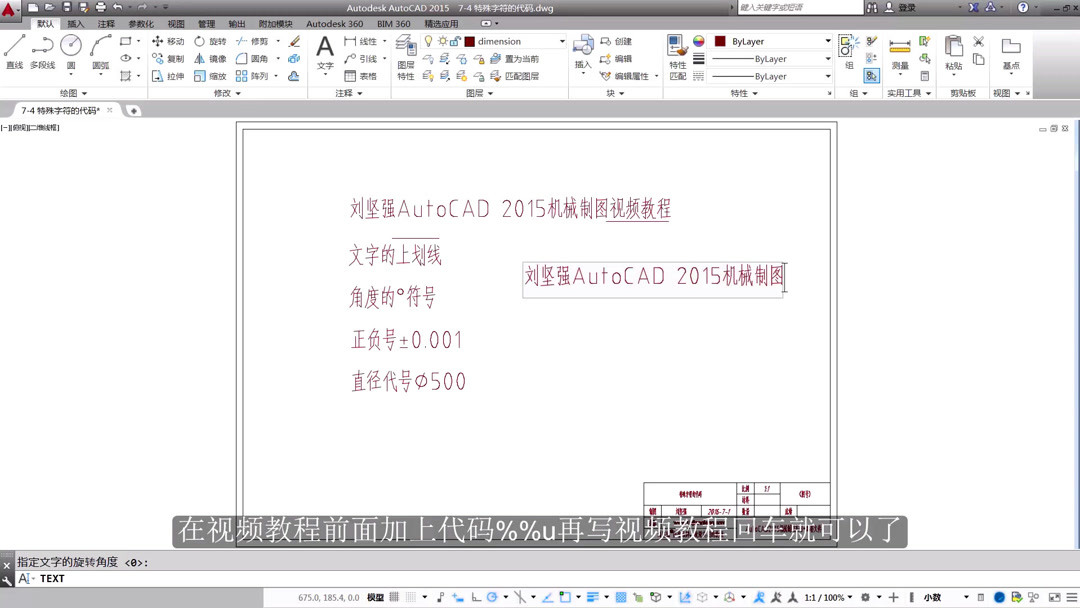
Task: Open the Autodesk 360 ribbon tab
Action: click(333, 23)
